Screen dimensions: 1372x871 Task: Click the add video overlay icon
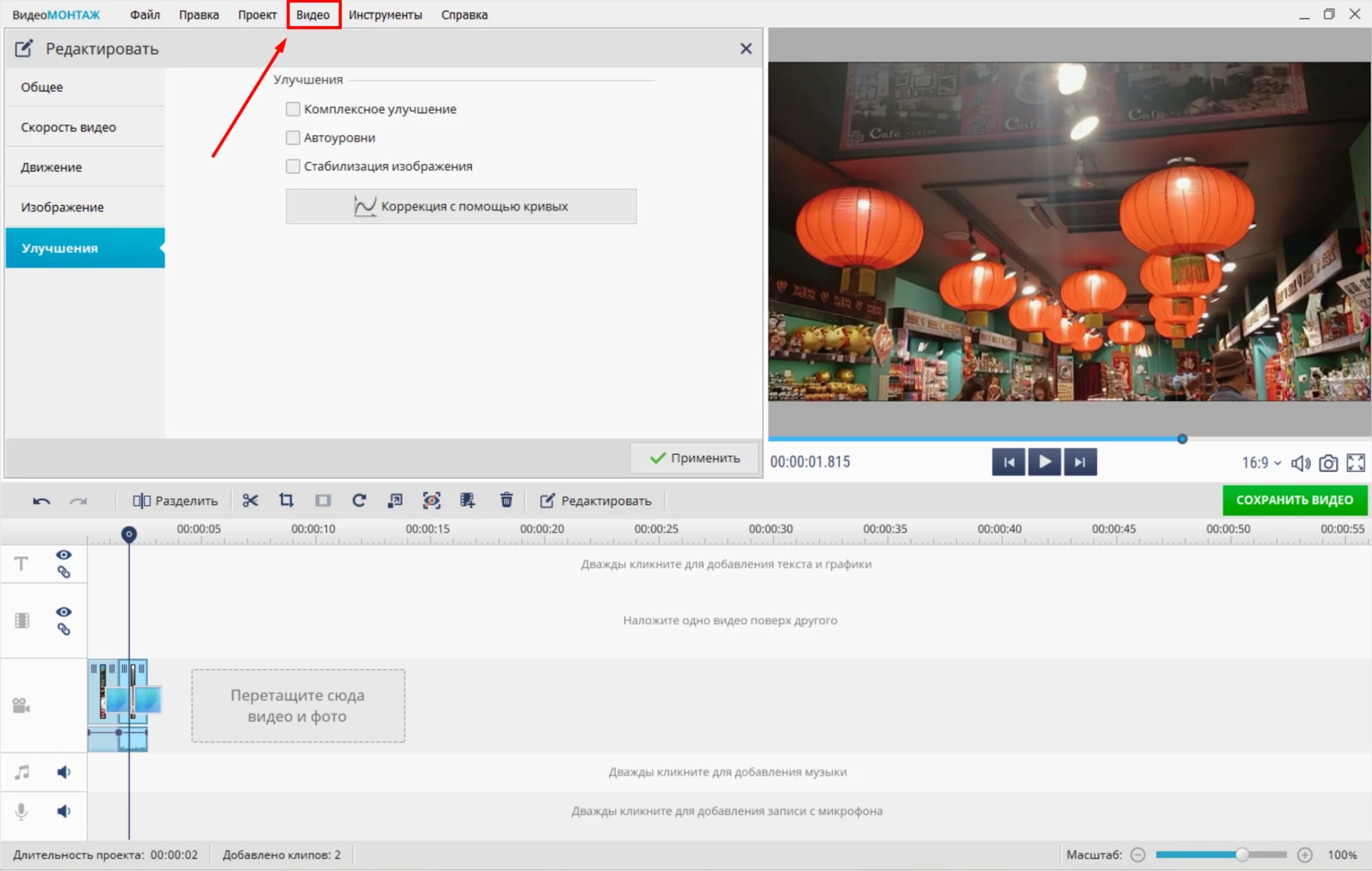[x=468, y=500]
